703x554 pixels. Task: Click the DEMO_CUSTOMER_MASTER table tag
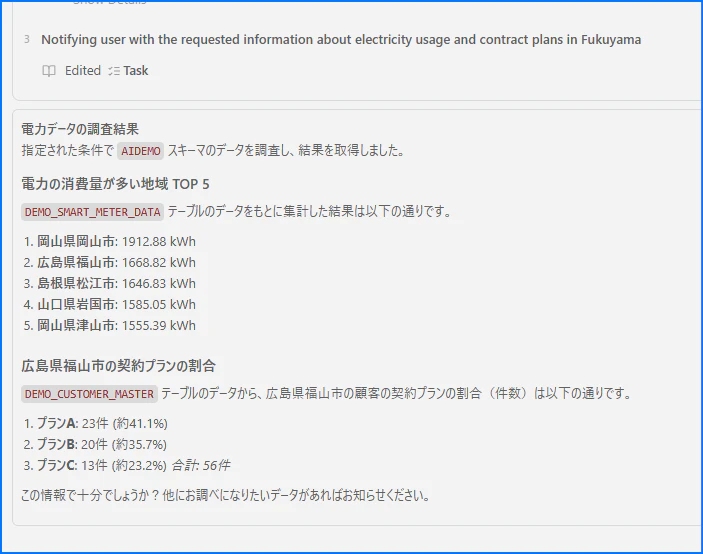pos(89,394)
